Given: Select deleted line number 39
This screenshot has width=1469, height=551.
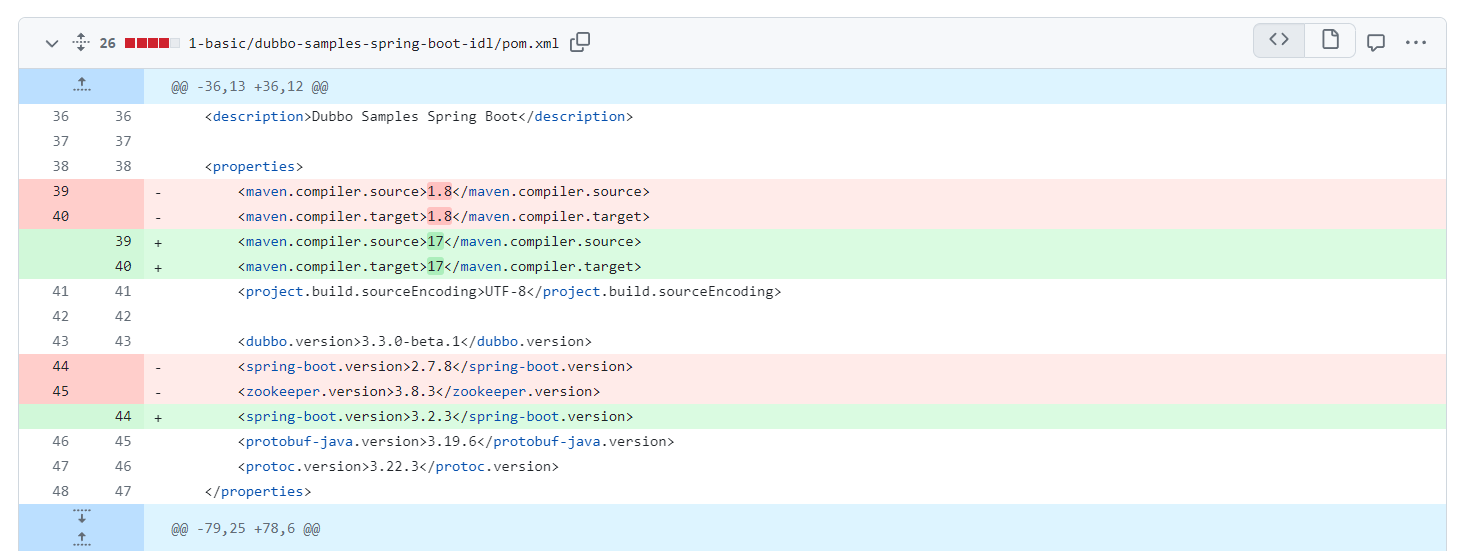Looking at the screenshot, I should 60,191.
